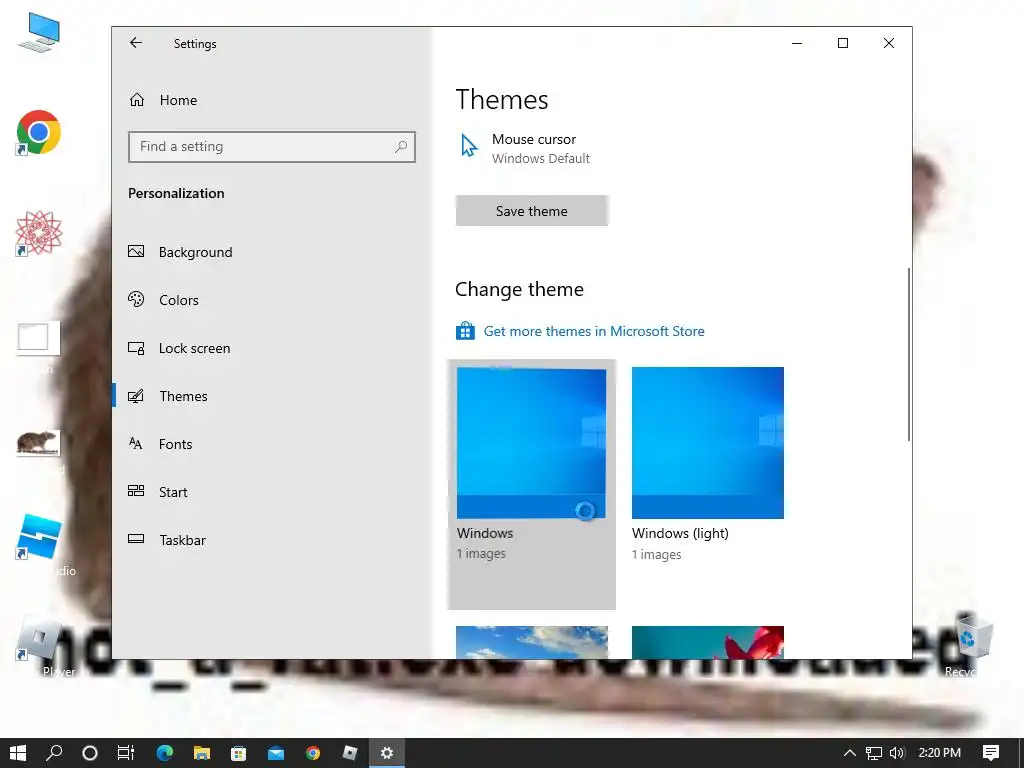Open the Windows Start menu
1024x768 pixels.
click(x=18, y=753)
